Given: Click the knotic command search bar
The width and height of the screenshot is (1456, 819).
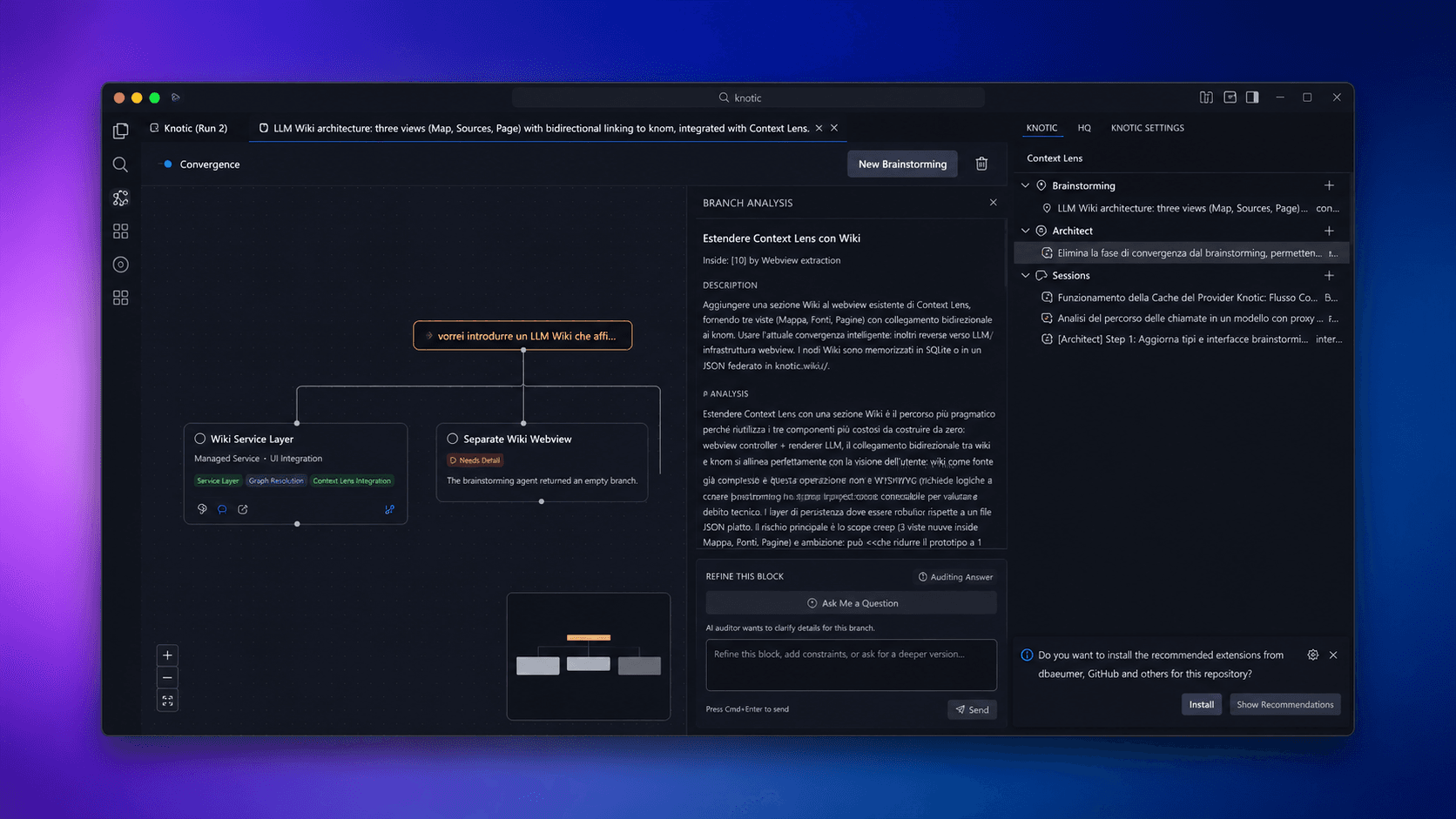Looking at the screenshot, I should point(748,97).
